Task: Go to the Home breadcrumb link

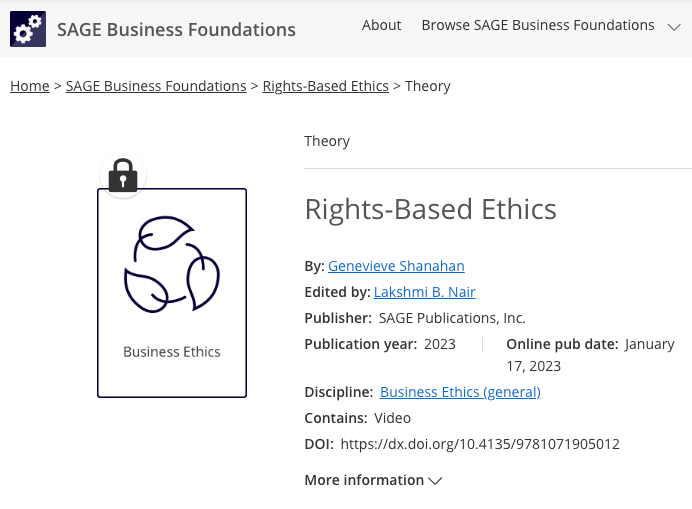Action: point(30,86)
